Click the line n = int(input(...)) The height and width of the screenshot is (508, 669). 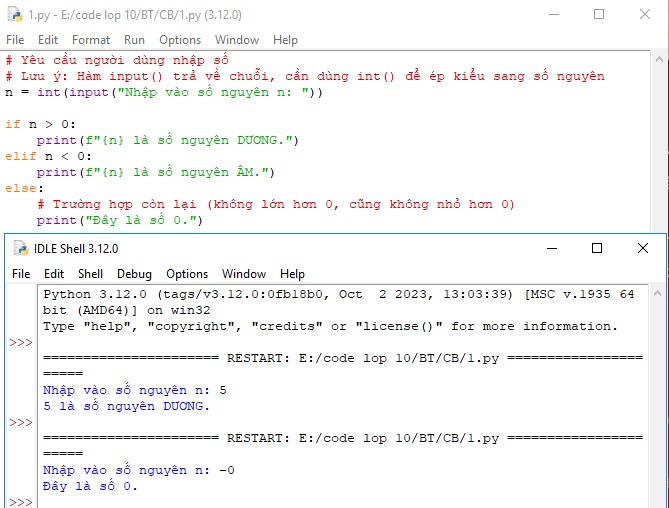click(x=164, y=92)
